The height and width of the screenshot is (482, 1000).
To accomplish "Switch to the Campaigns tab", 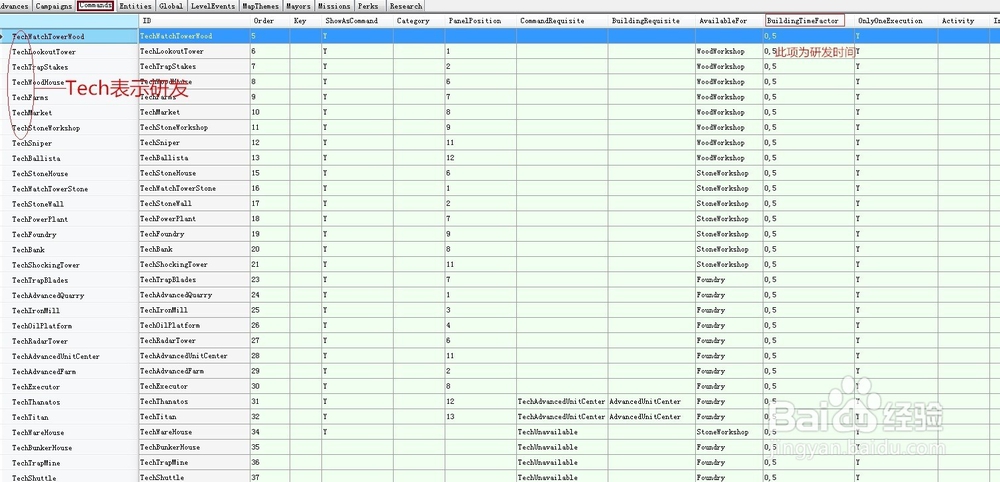I will coord(54,6).
